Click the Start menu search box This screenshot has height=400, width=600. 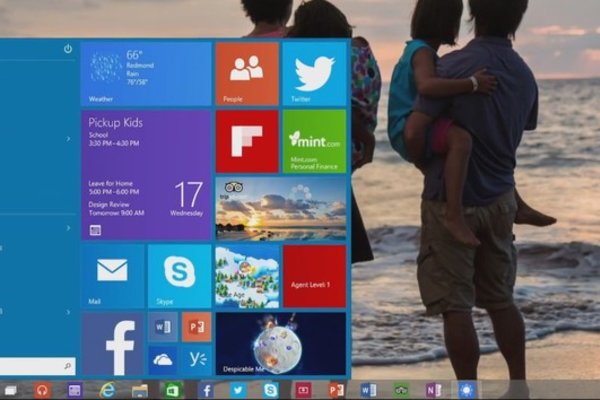pyautogui.click(x=38, y=366)
